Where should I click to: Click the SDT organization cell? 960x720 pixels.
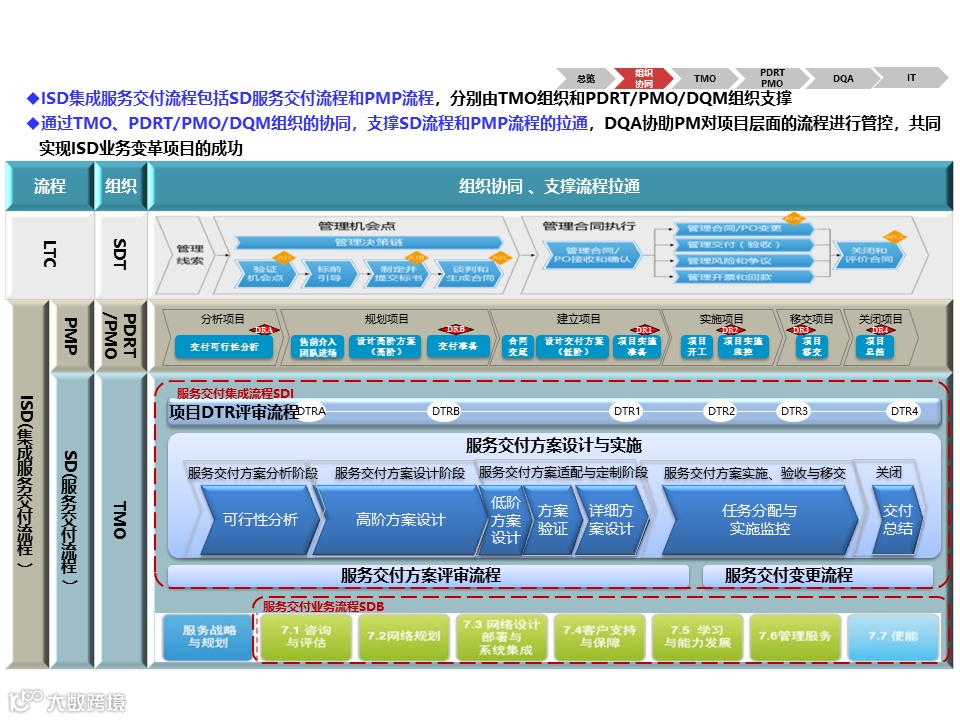tap(121, 254)
